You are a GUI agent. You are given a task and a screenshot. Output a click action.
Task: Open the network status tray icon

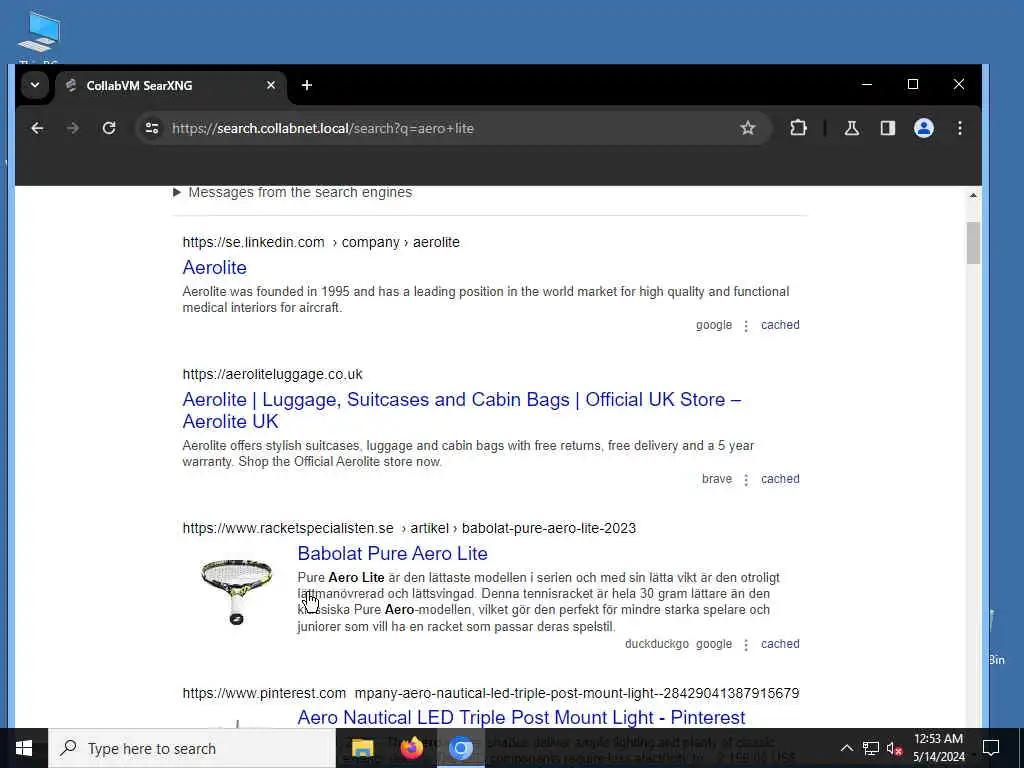(871, 748)
